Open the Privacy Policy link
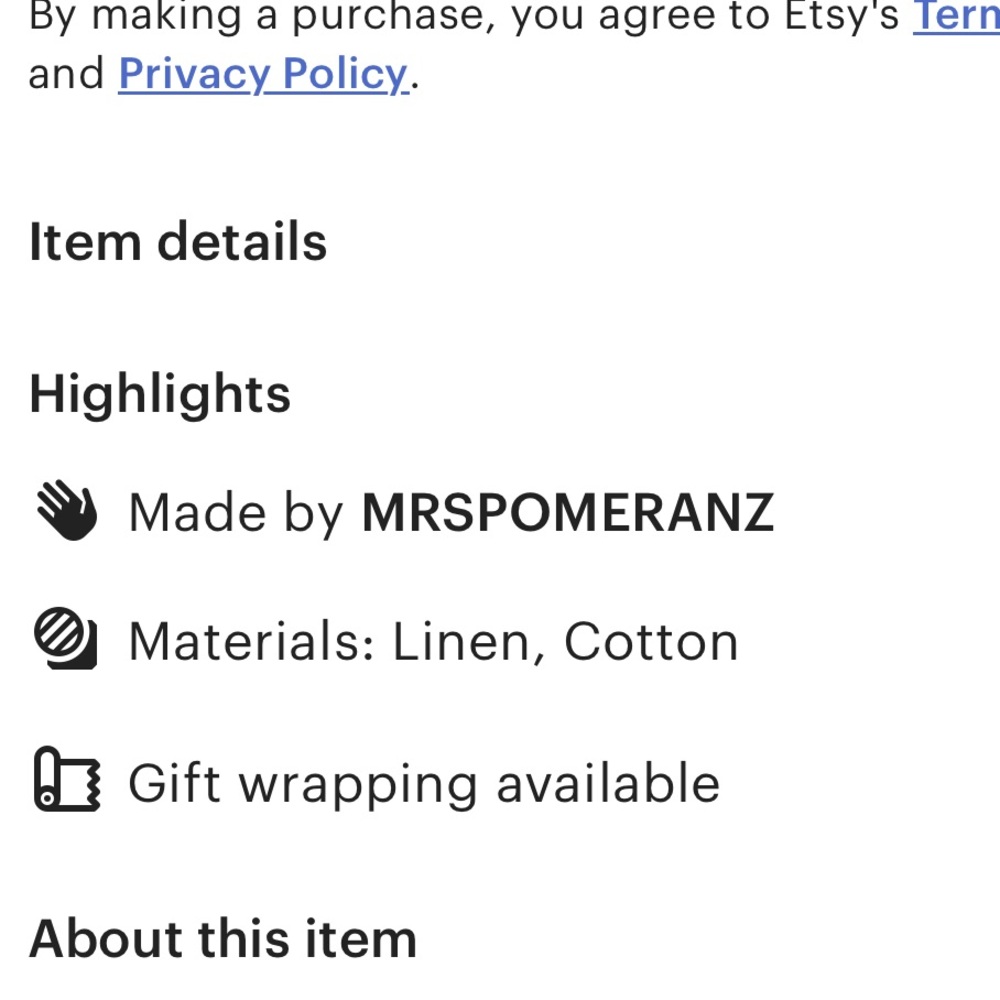This screenshot has width=1000, height=1000. 263,75
